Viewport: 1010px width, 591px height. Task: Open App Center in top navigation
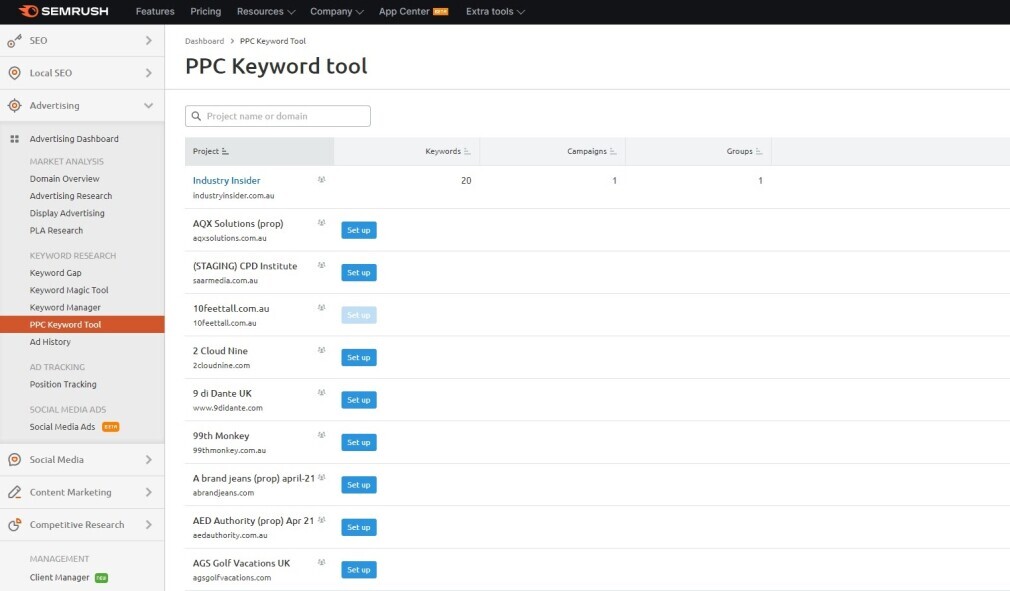(x=404, y=12)
